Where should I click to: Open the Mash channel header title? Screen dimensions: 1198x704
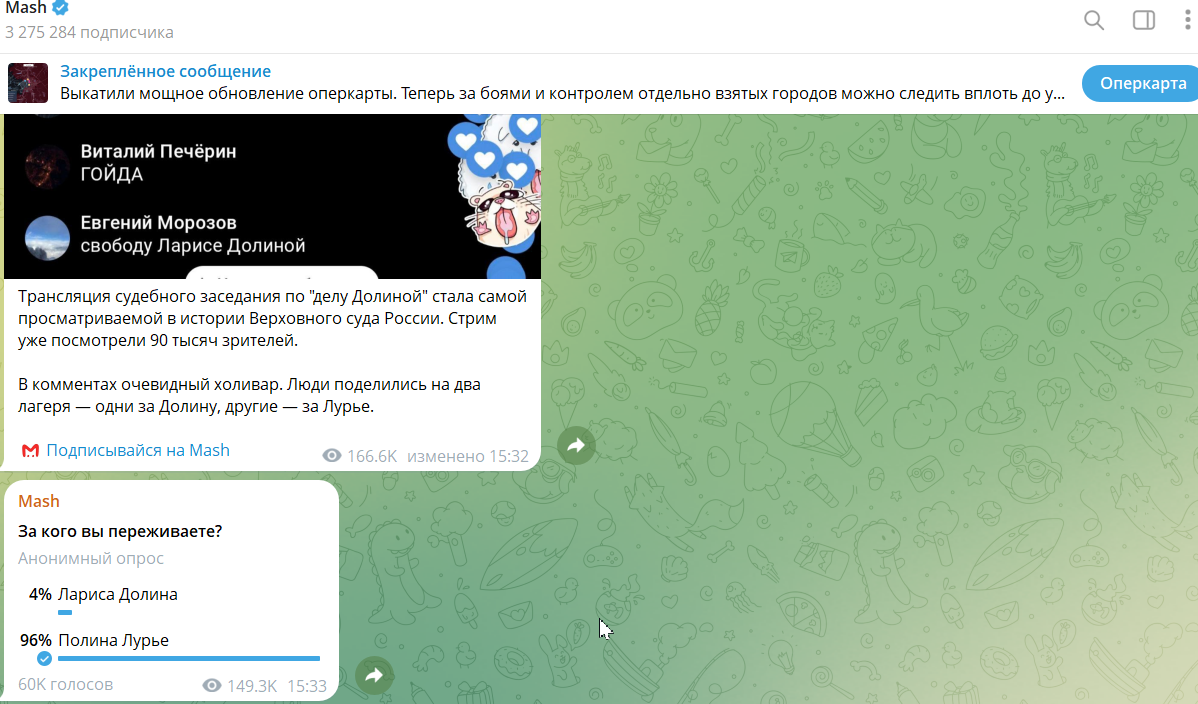(26, 9)
